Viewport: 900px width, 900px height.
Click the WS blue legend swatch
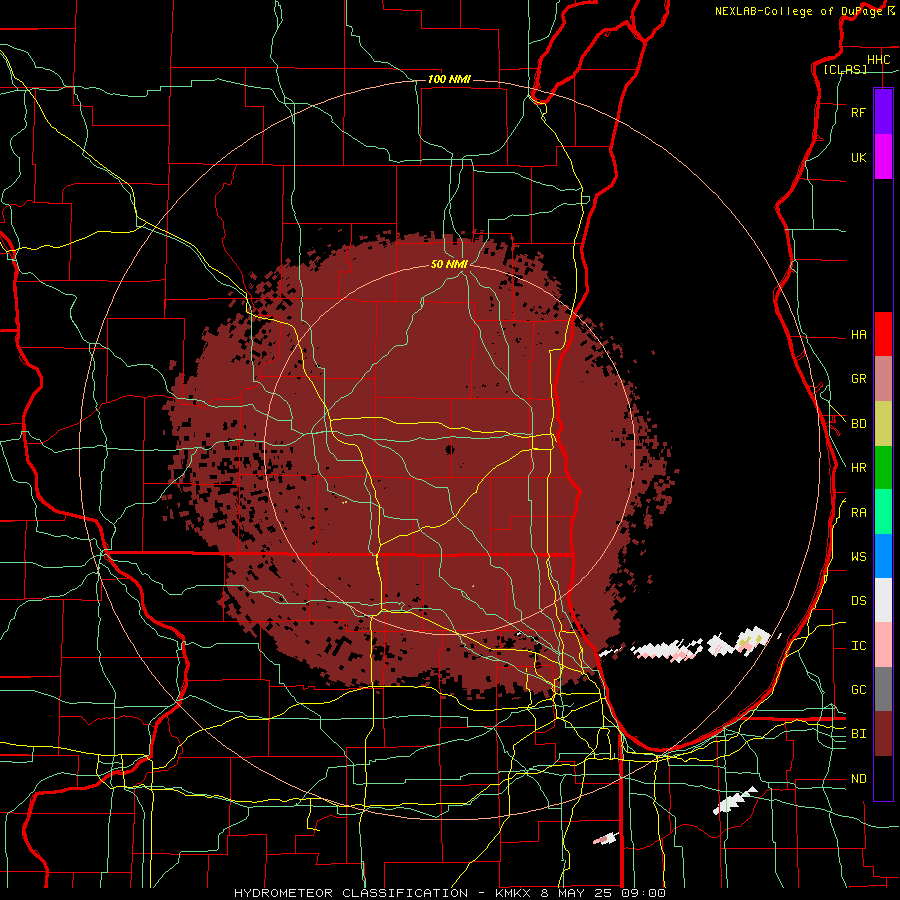883,556
